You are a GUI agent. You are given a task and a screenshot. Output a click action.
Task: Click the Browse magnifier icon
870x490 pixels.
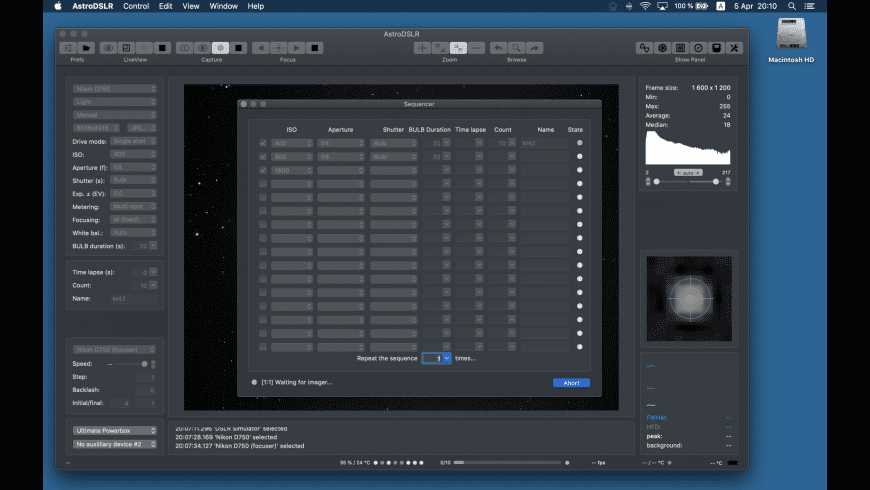(516, 48)
